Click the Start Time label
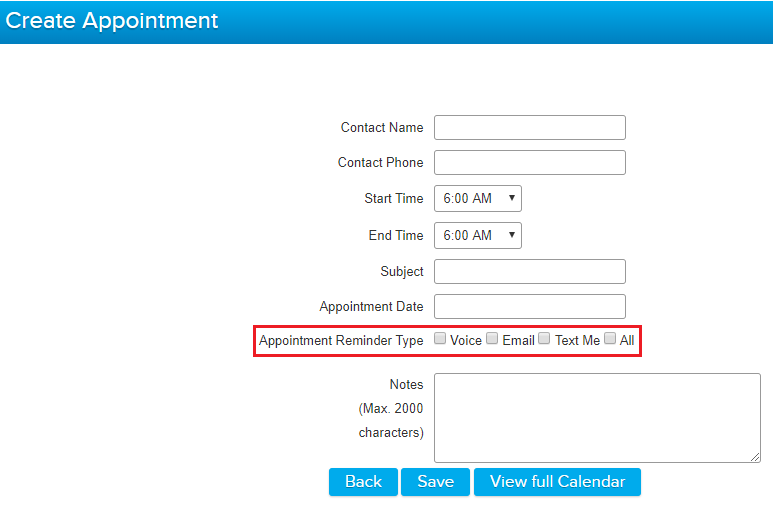Viewport: 773px width, 507px height. 393,198
